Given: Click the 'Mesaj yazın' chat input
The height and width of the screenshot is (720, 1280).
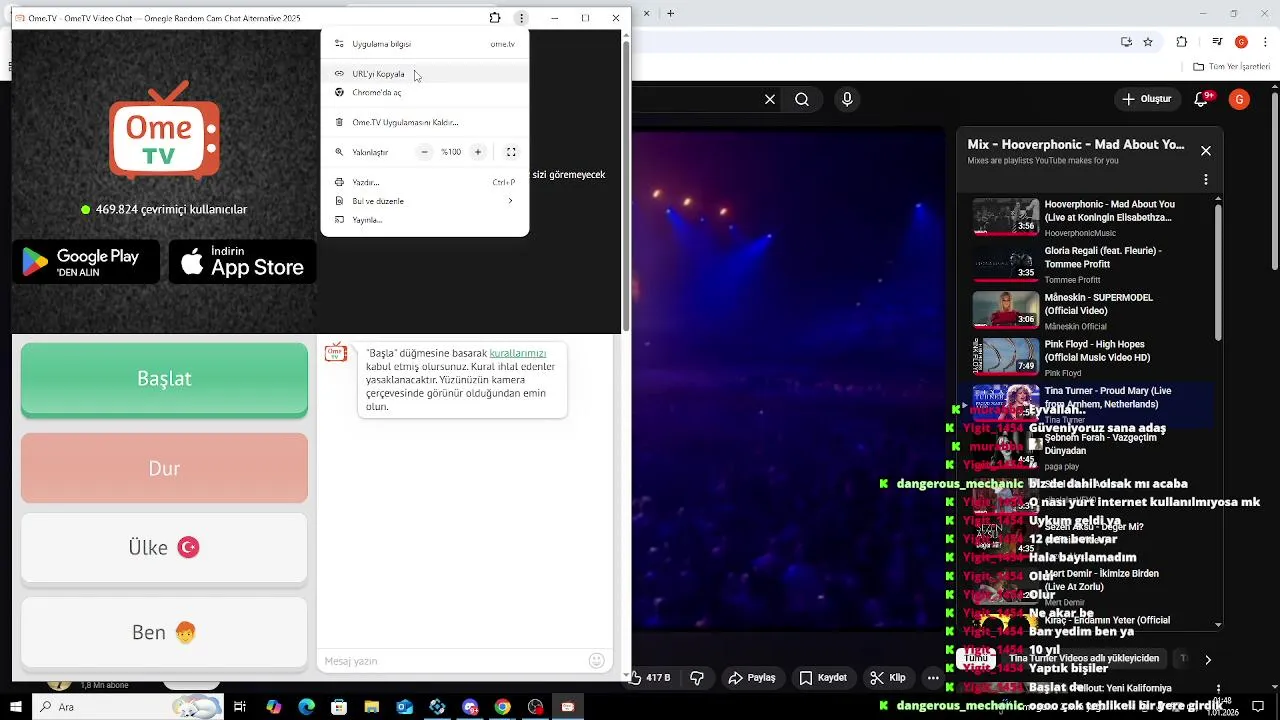Looking at the screenshot, I should click(x=453, y=661).
